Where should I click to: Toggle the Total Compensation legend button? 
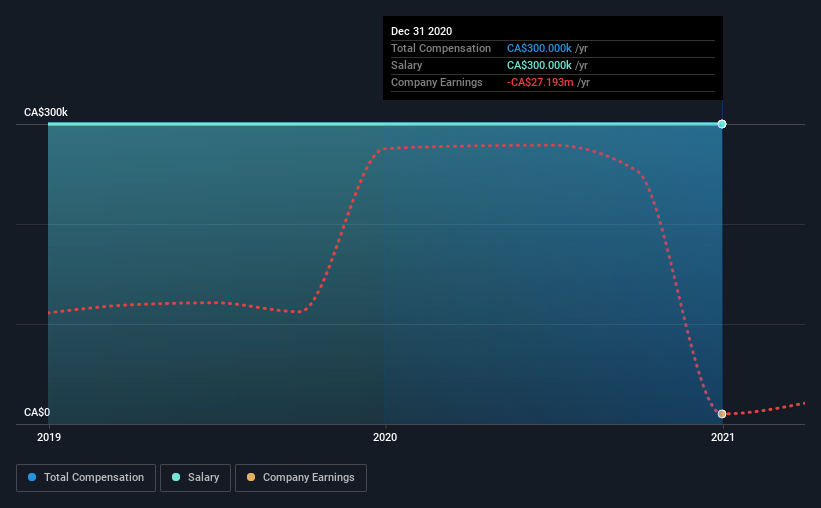[x=86, y=478]
